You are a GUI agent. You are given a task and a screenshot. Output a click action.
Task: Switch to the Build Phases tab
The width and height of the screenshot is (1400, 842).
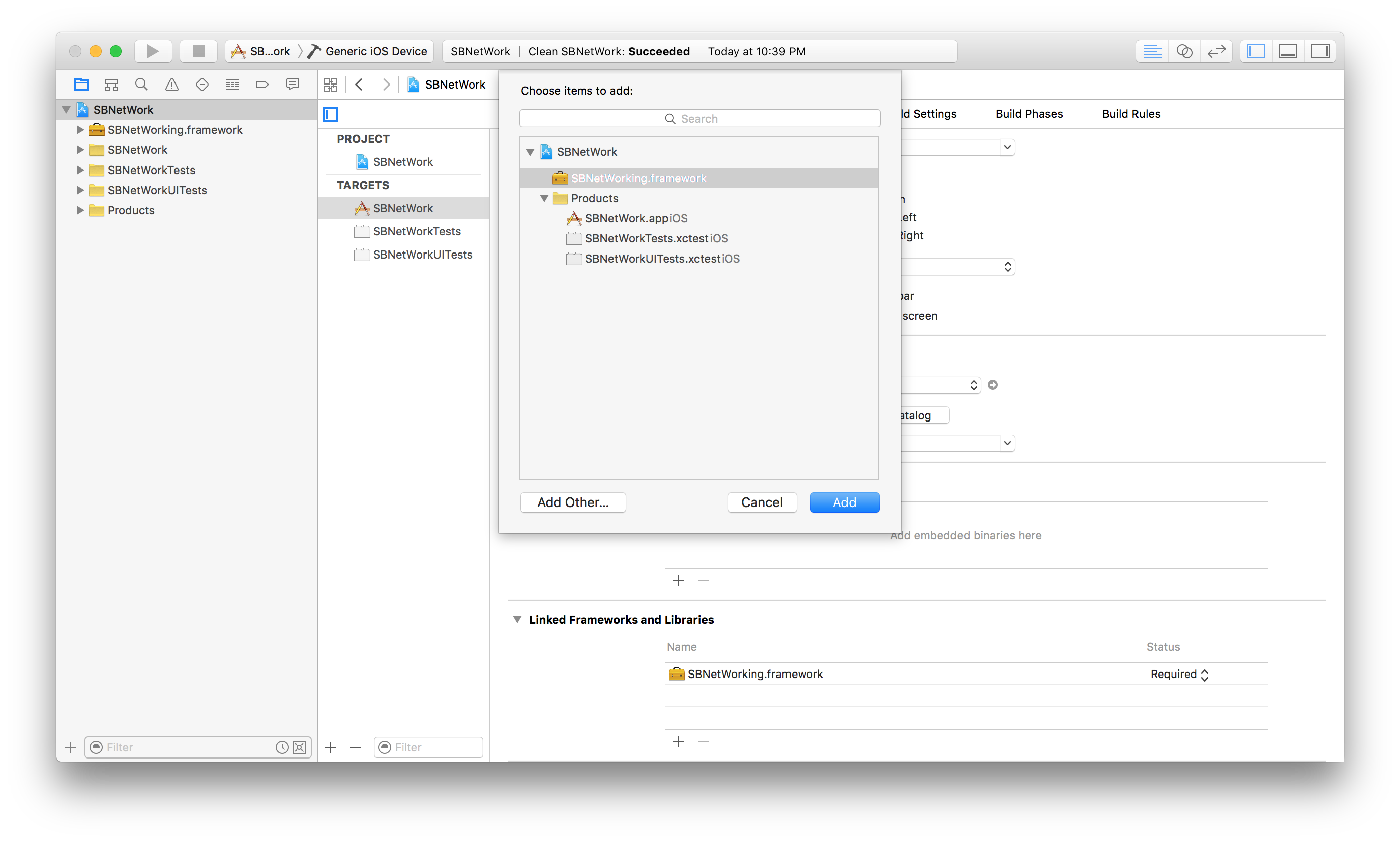[x=1028, y=114]
